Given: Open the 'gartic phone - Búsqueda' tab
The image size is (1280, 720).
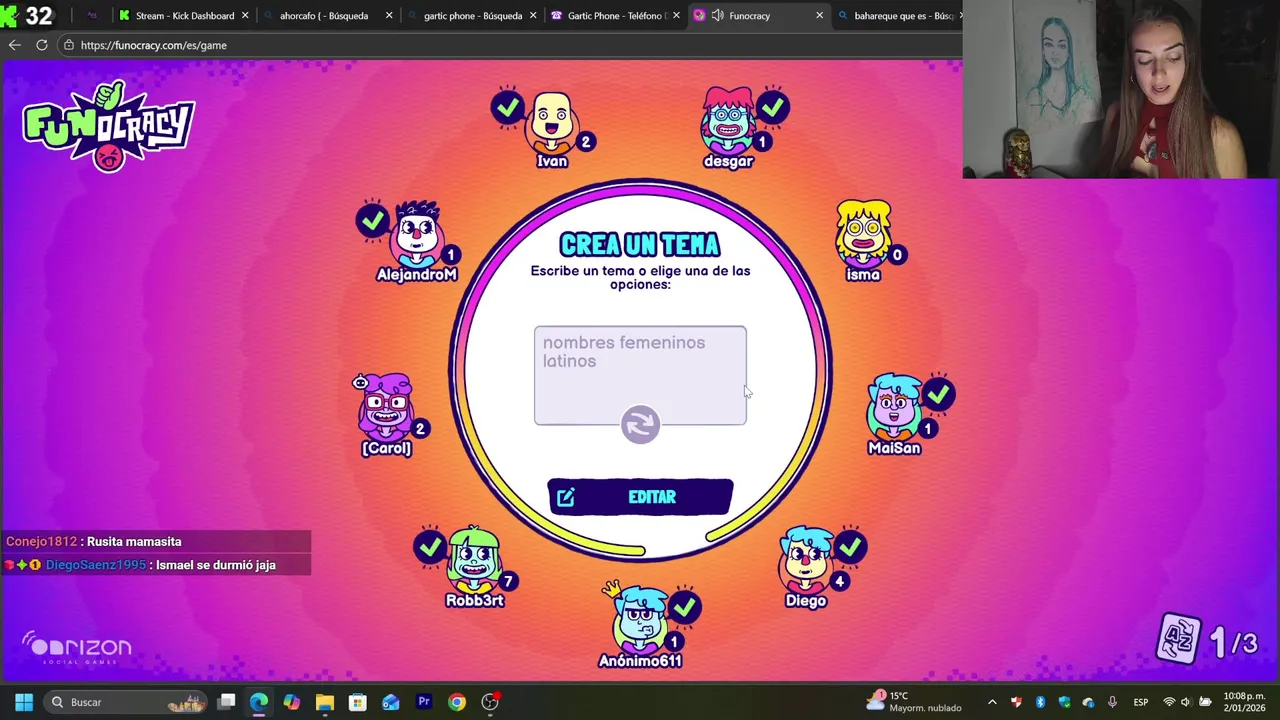Looking at the screenshot, I should 472,15.
